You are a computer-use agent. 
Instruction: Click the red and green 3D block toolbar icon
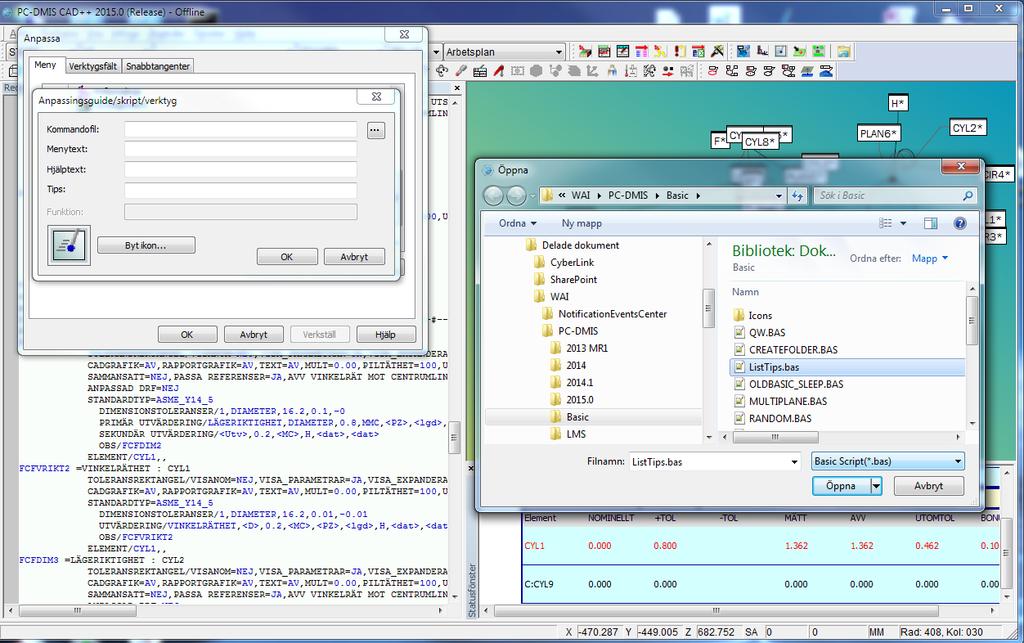[585, 51]
